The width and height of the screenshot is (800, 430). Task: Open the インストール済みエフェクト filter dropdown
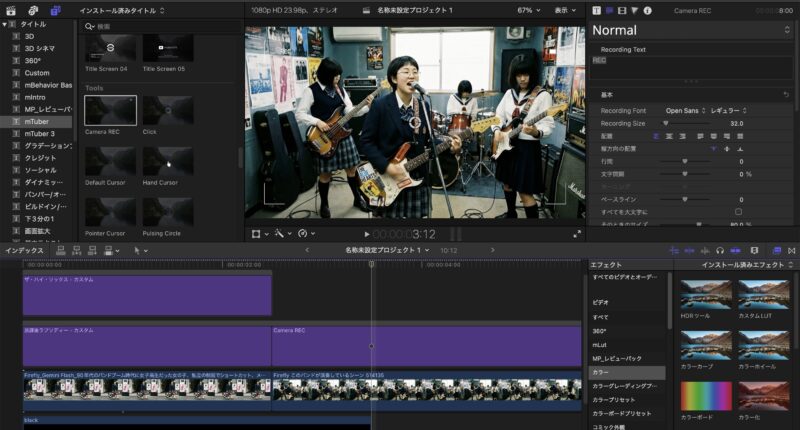[747, 265]
